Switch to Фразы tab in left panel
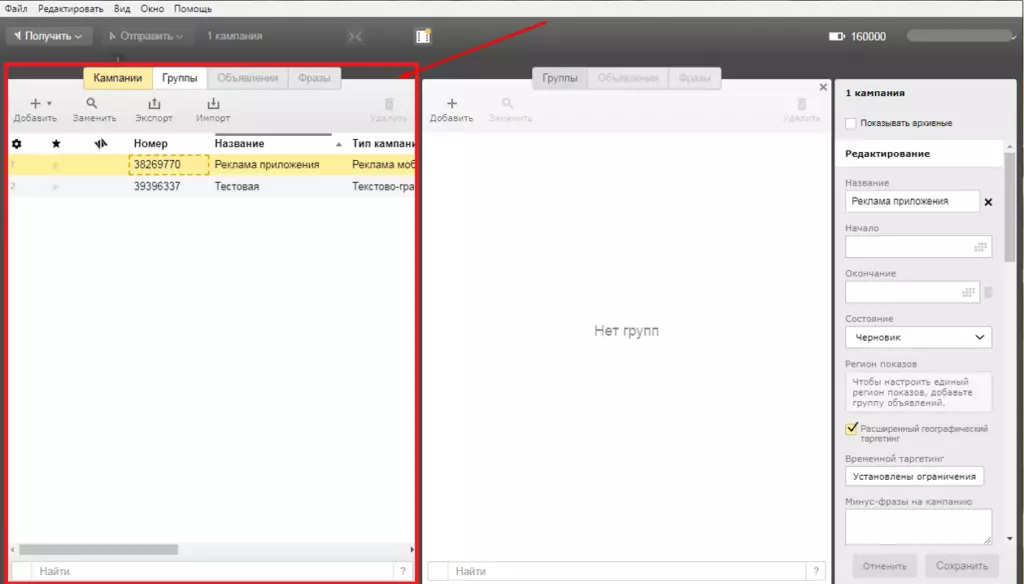Viewport: 1024px width, 584px height. click(x=314, y=78)
